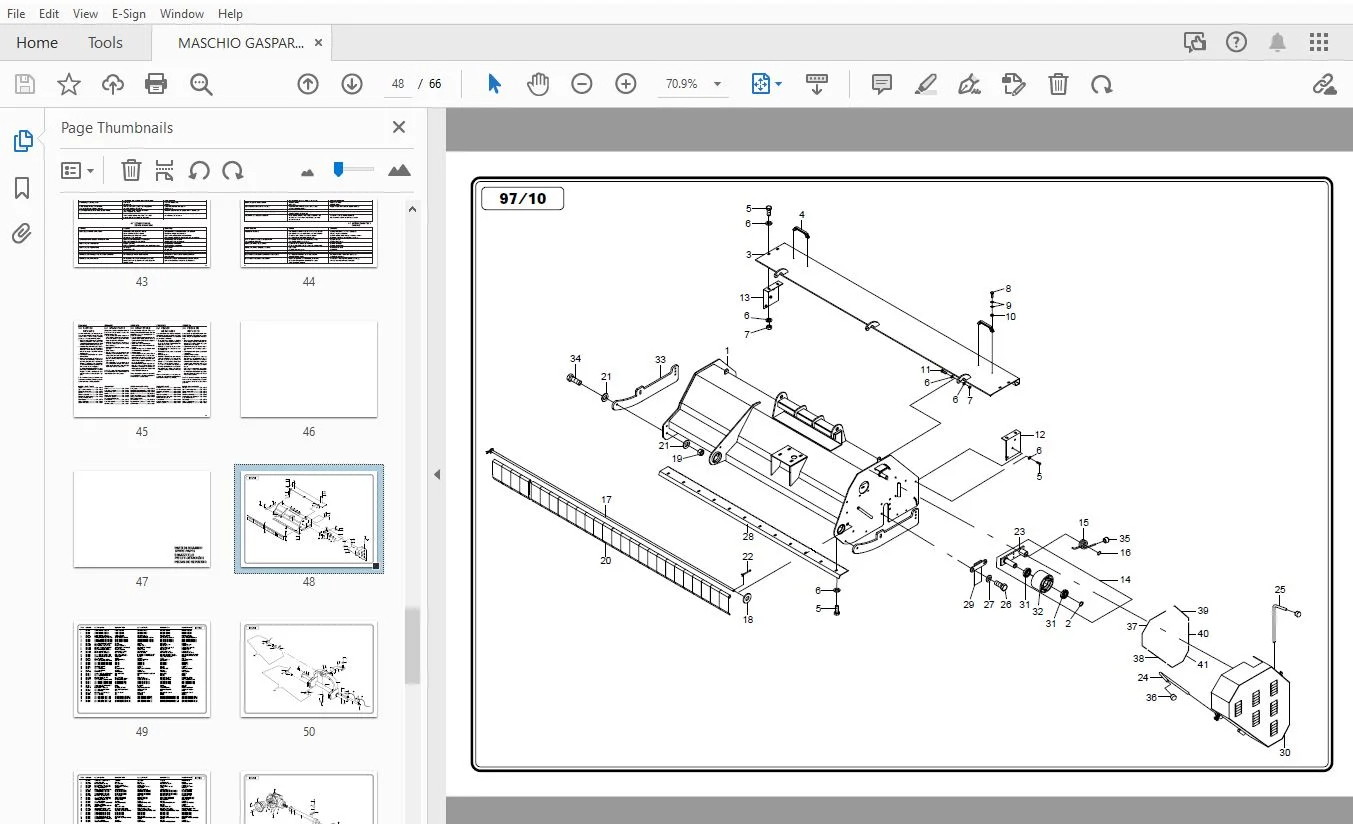Open the View menu

(x=86, y=13)
